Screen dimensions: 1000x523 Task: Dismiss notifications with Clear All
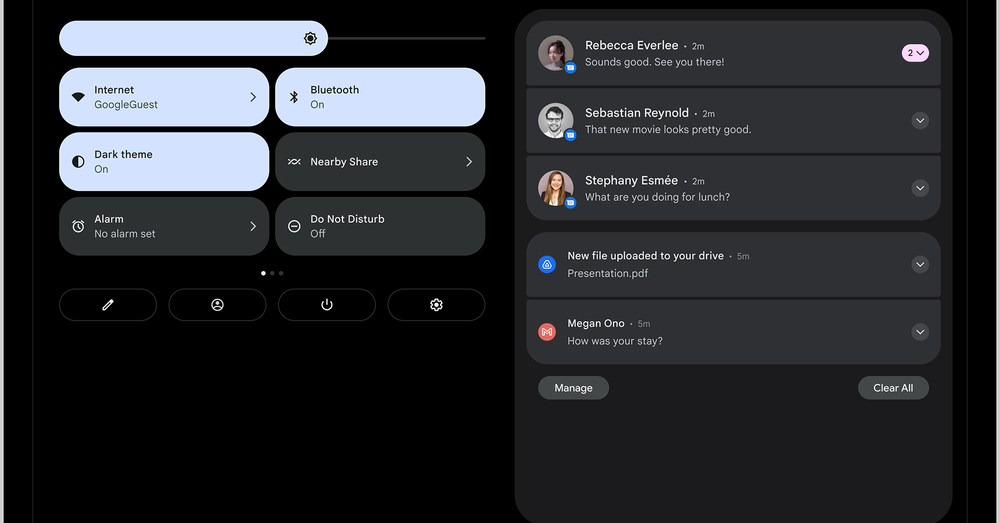pos(893,388)
